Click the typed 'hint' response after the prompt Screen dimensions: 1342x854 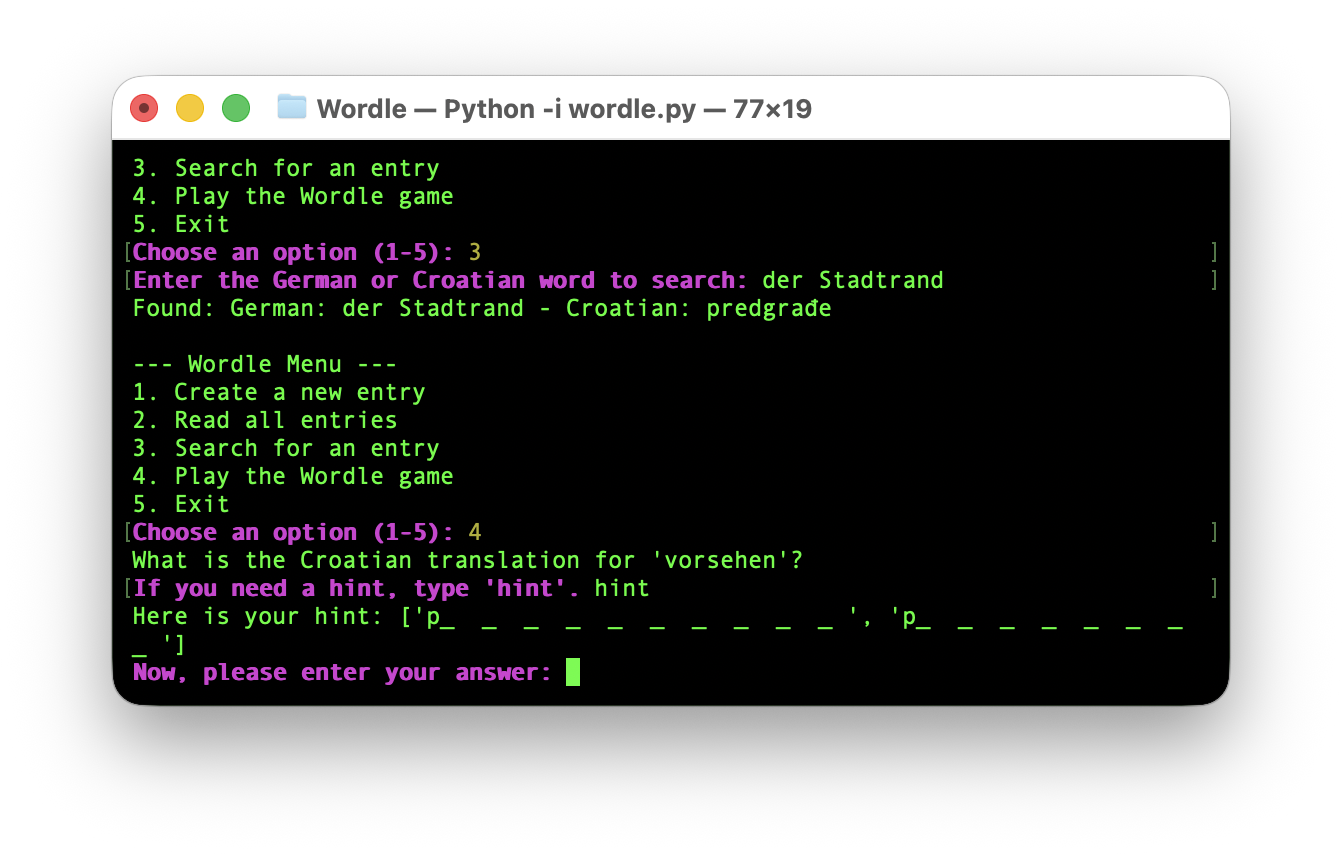(x=622, y=588)
